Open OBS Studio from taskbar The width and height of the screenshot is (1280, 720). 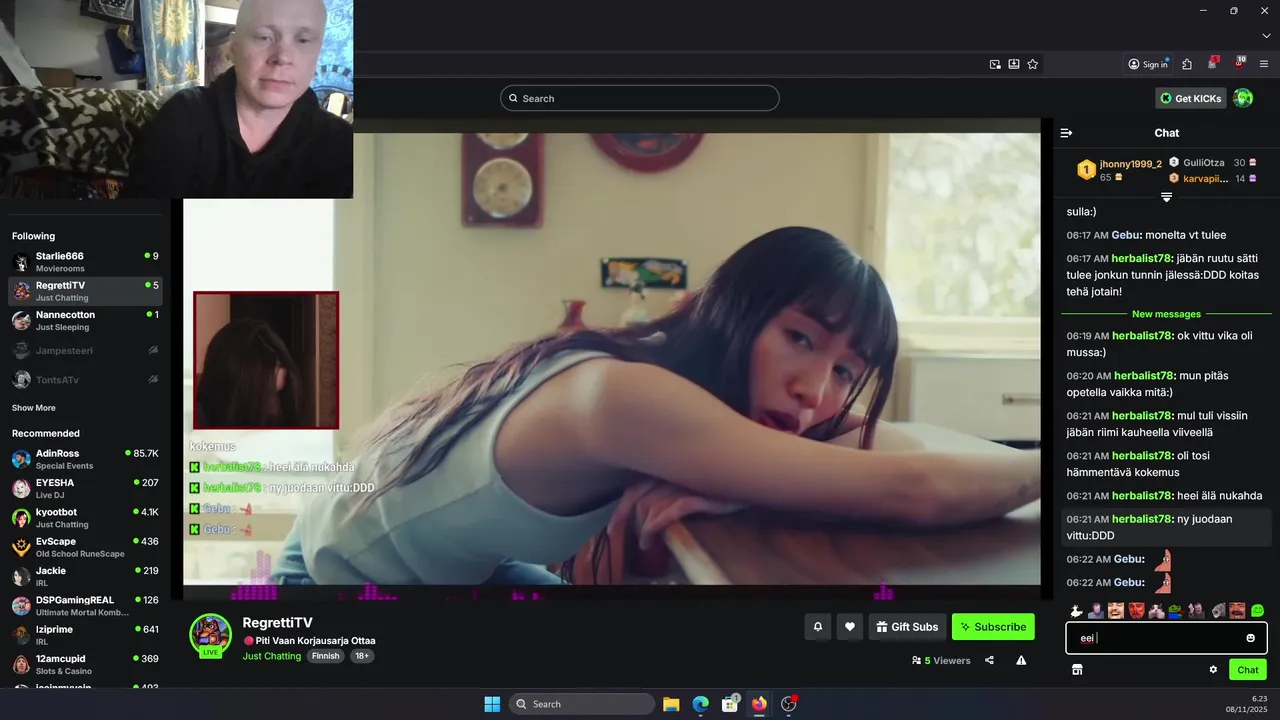pyautogui.click(x=789, y=704)
